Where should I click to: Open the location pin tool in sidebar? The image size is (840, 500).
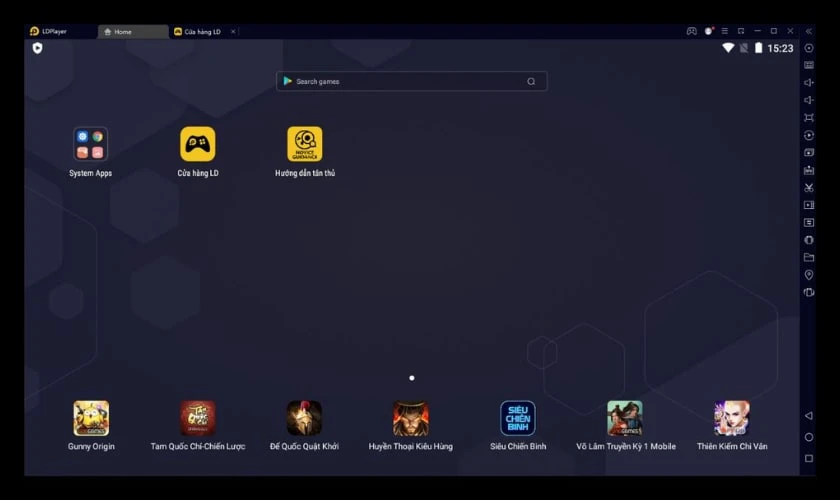pyautogui.click(x=809, y=275)
